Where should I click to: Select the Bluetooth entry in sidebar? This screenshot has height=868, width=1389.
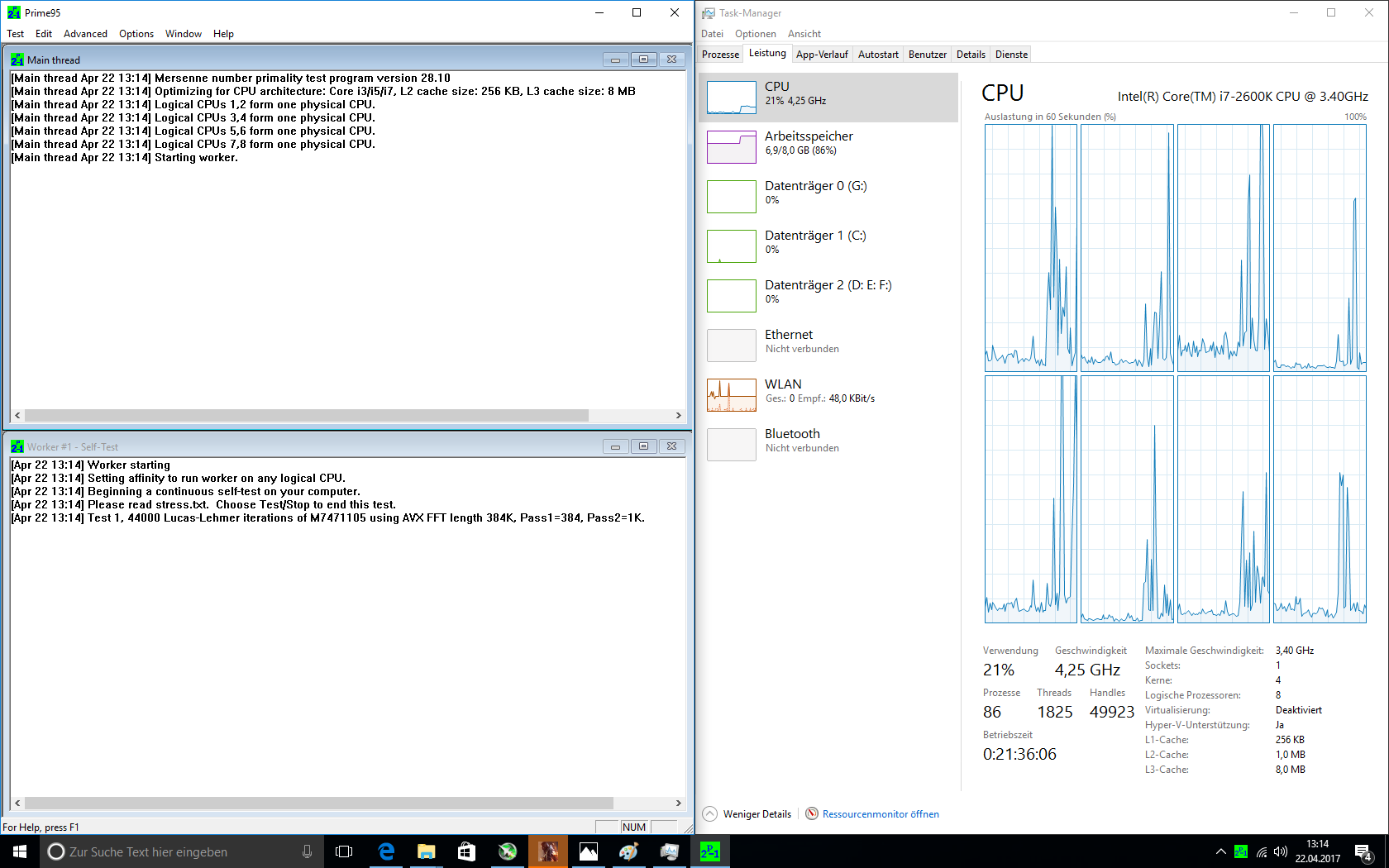click(x=828, y=445)
